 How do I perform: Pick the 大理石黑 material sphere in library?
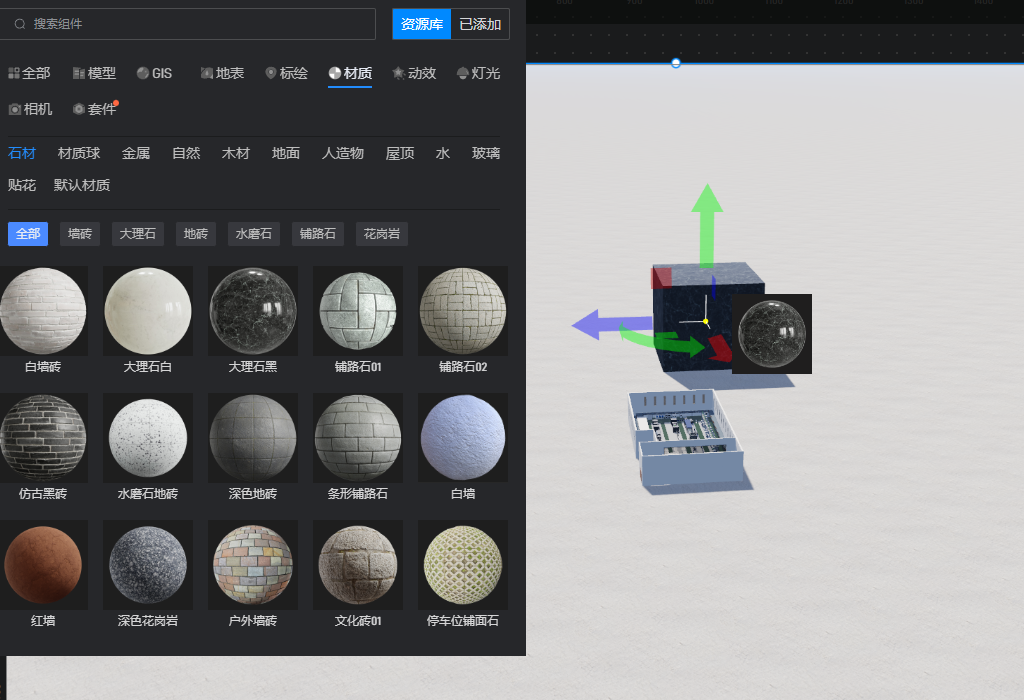coord(253,311)
